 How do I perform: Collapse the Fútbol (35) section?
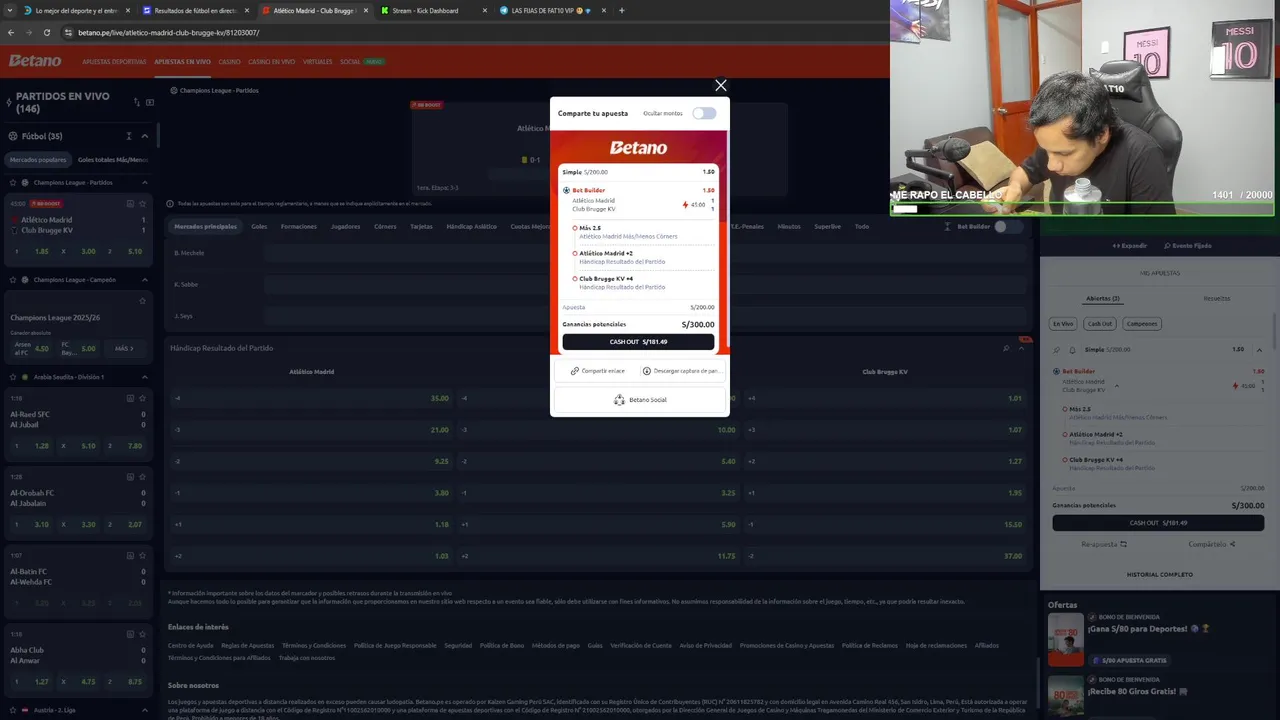click(x=144, y=136)
